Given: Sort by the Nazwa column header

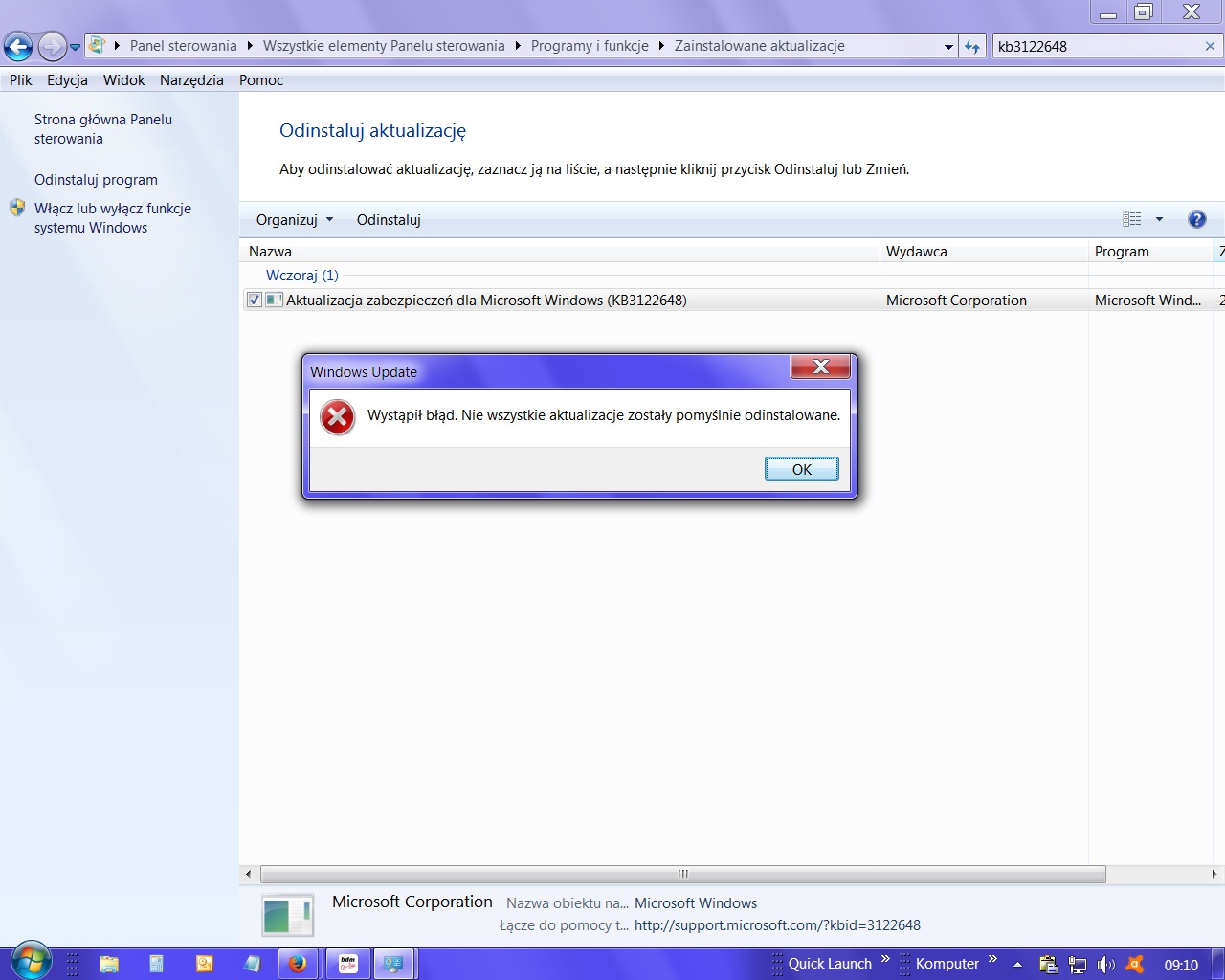Looking at the screenshot, I should [559, 252].
